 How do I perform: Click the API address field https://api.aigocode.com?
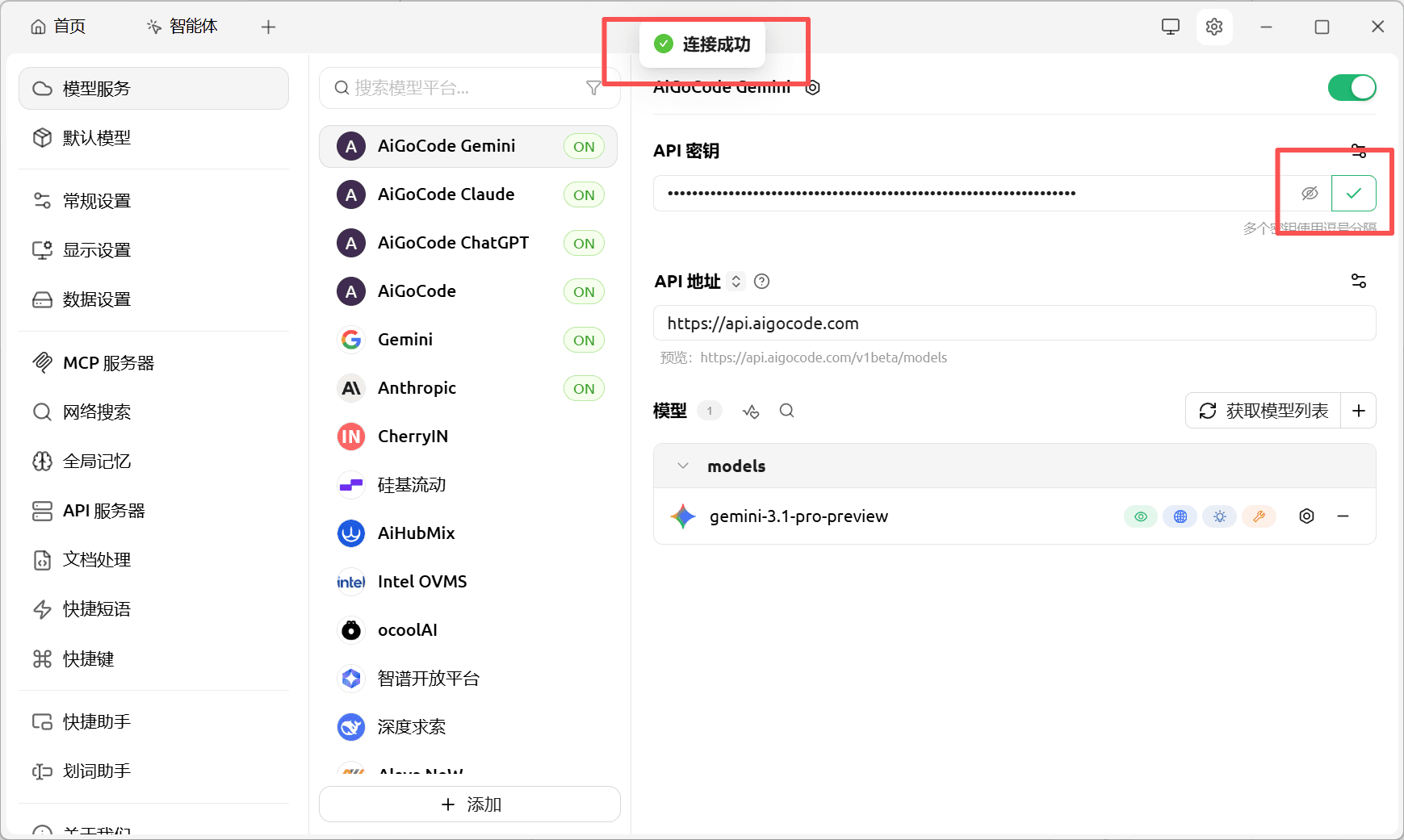[1015, 324]
